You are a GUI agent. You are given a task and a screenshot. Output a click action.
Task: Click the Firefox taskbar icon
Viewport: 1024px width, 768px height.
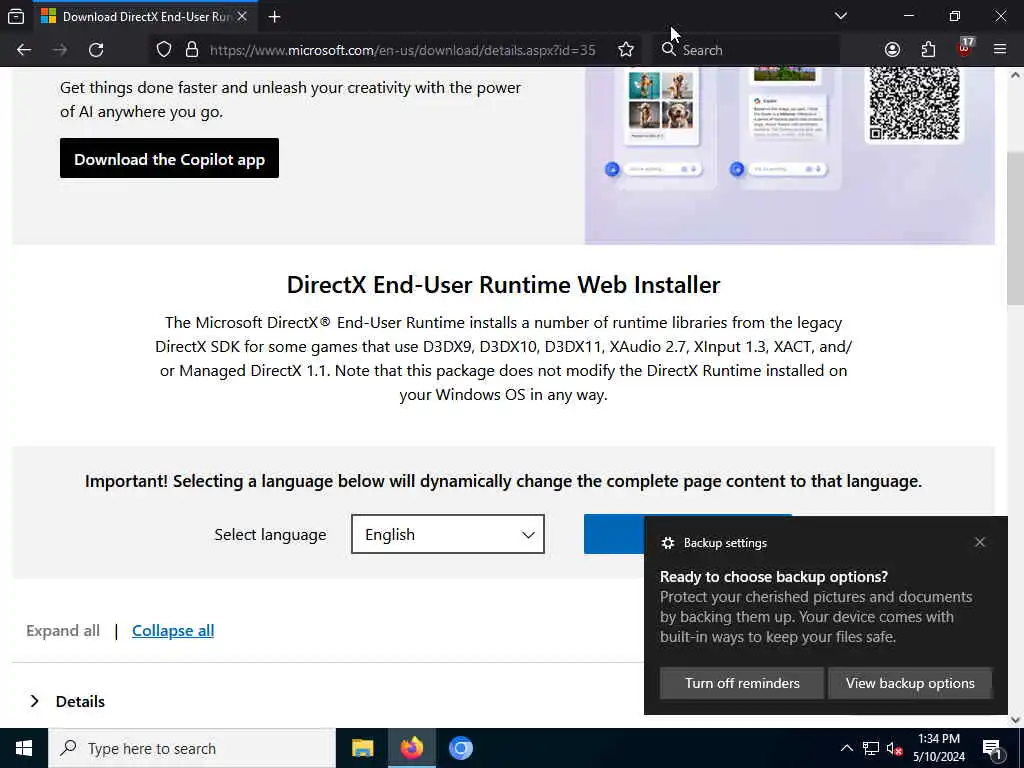411,748
